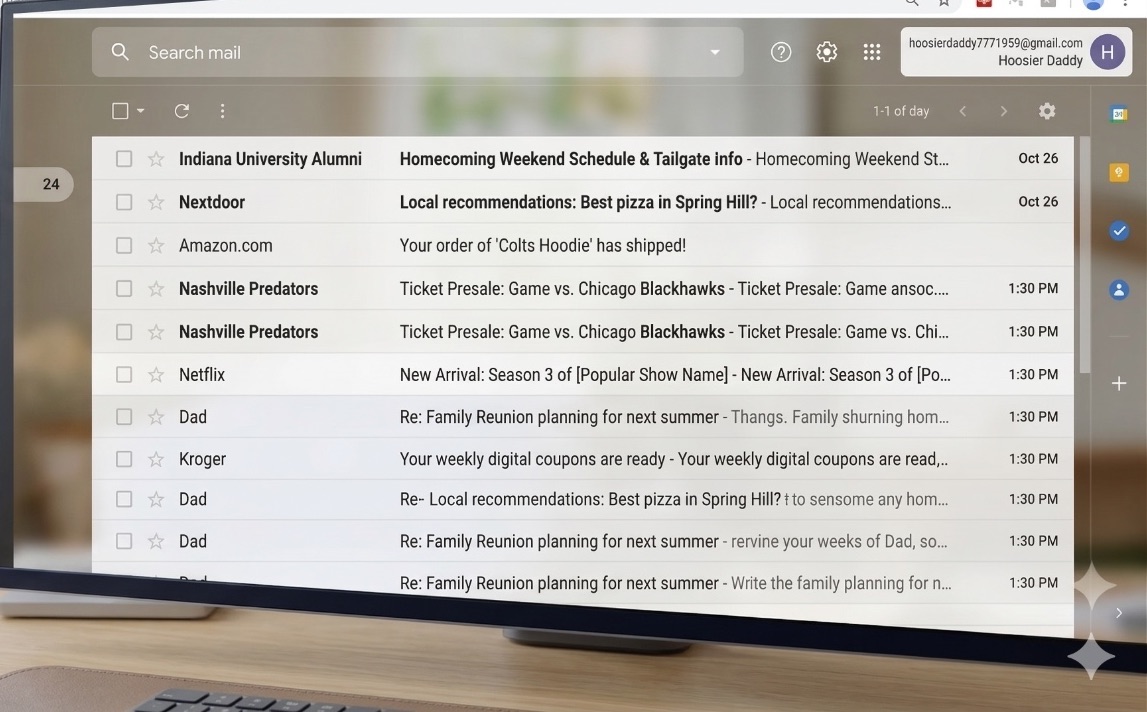The width and height of the screenshot is (1147, 712).
Task: Tick the checkbox for the Netflix email
Action: [x=124, y=375]
